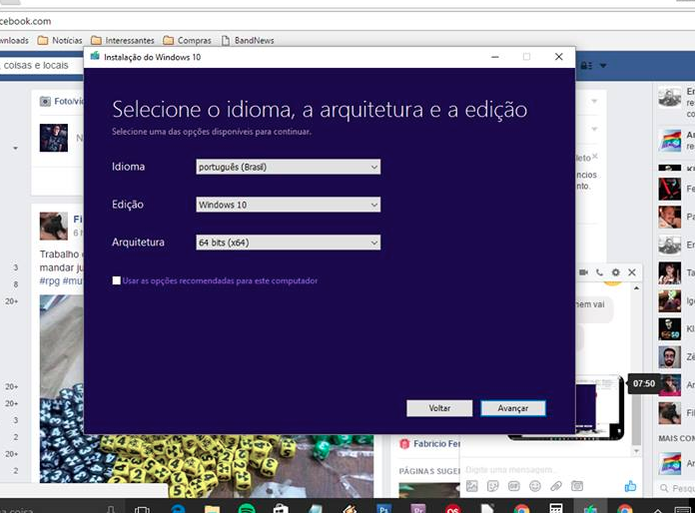Image resolution: width=695 pixels, height=513 pixels.
Task: Open the camera icon in chat toolbar
Action: pos(577,486)
